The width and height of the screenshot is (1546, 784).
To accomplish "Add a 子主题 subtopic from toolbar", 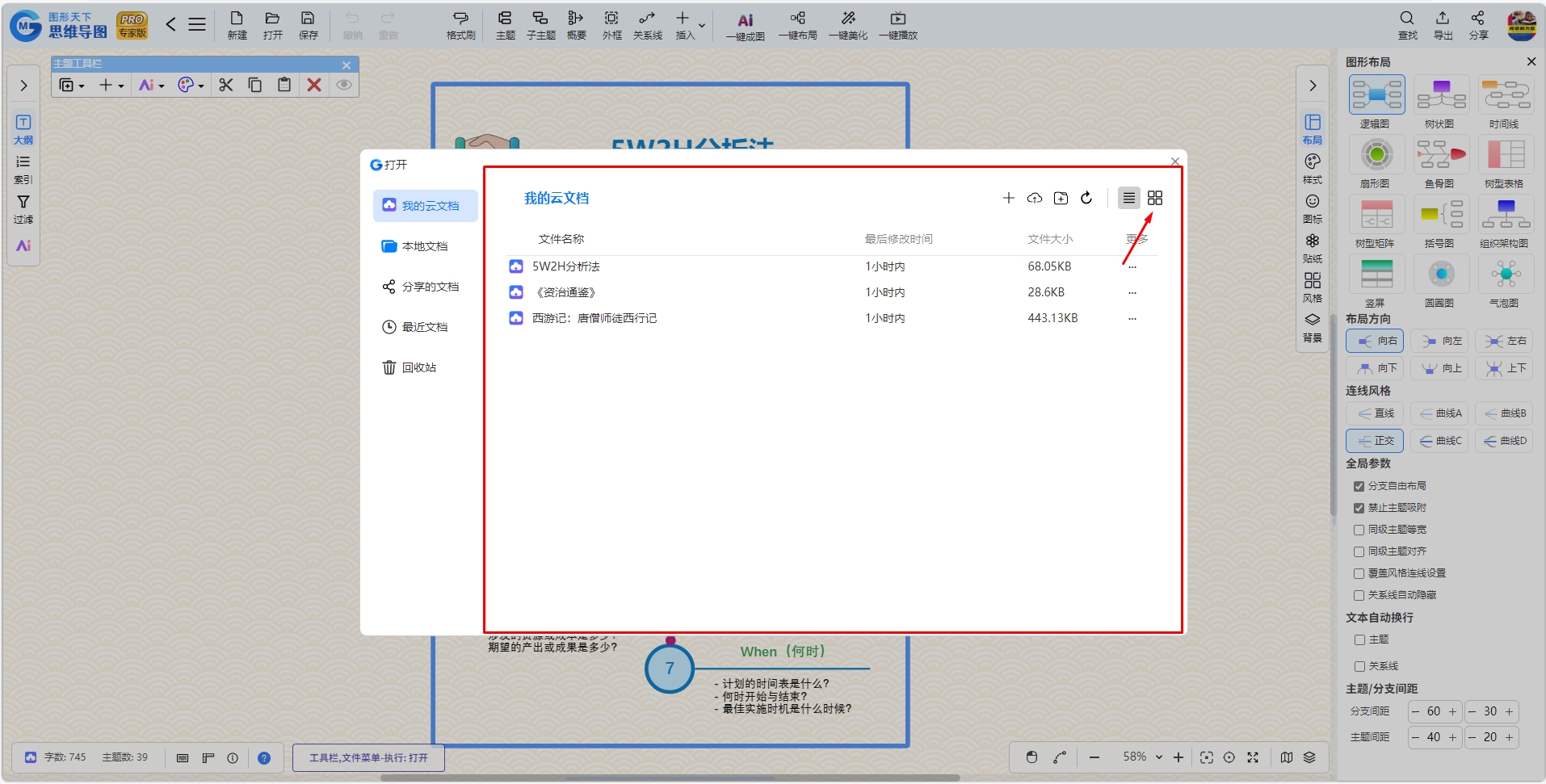I will 540,24.
